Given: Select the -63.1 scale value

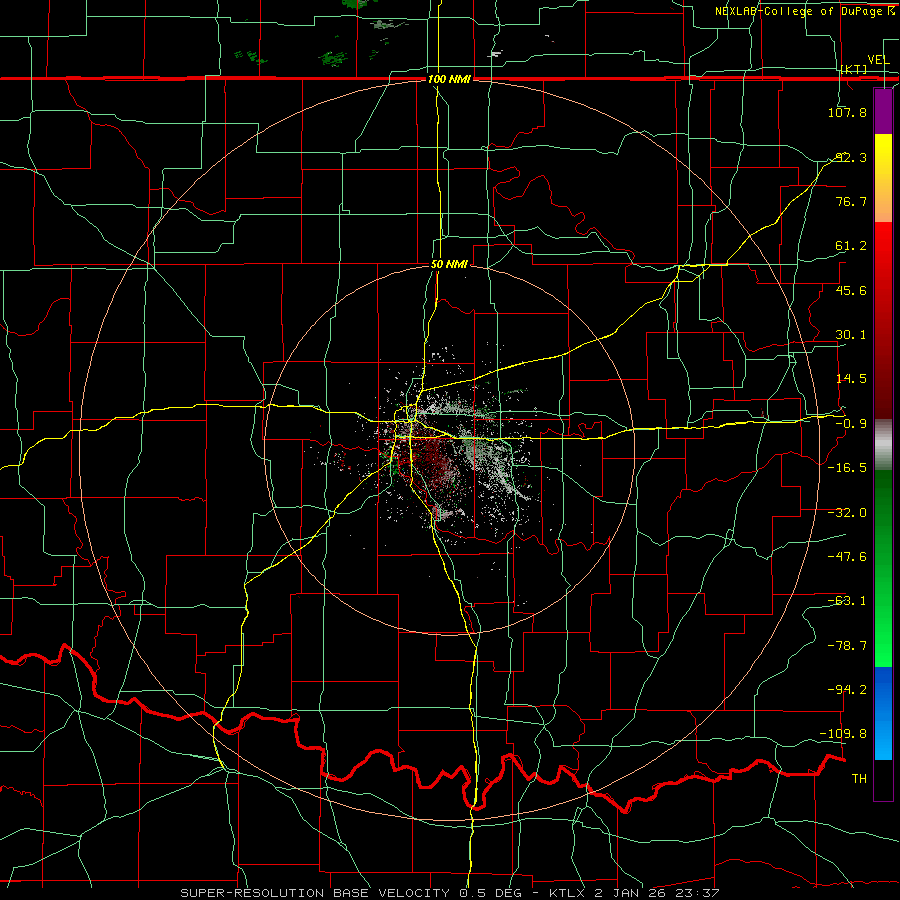Looking at the screenshot, I should pyautogui.click(x=847, y=601).
